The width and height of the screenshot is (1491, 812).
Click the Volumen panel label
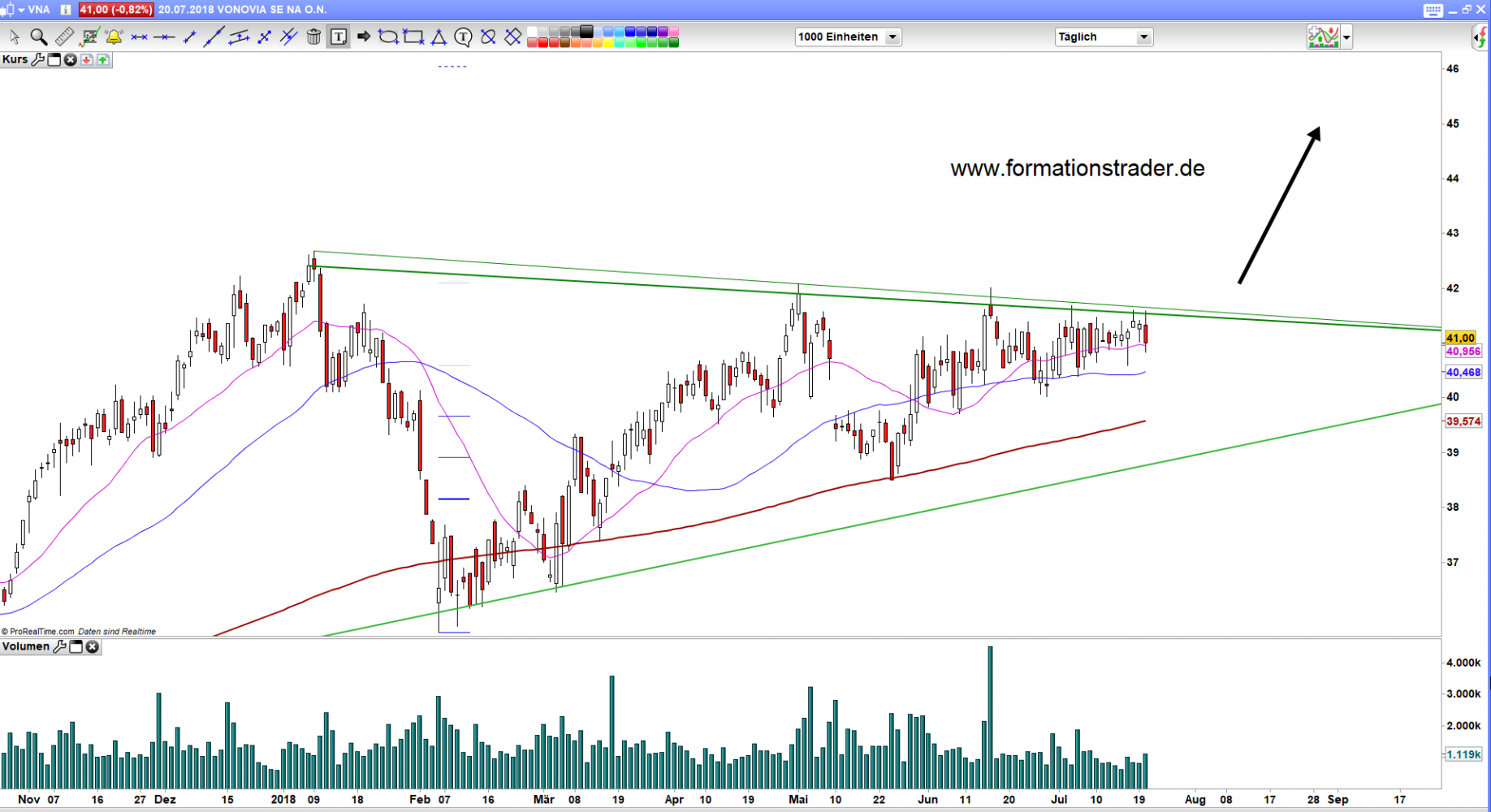coord(25,647)
